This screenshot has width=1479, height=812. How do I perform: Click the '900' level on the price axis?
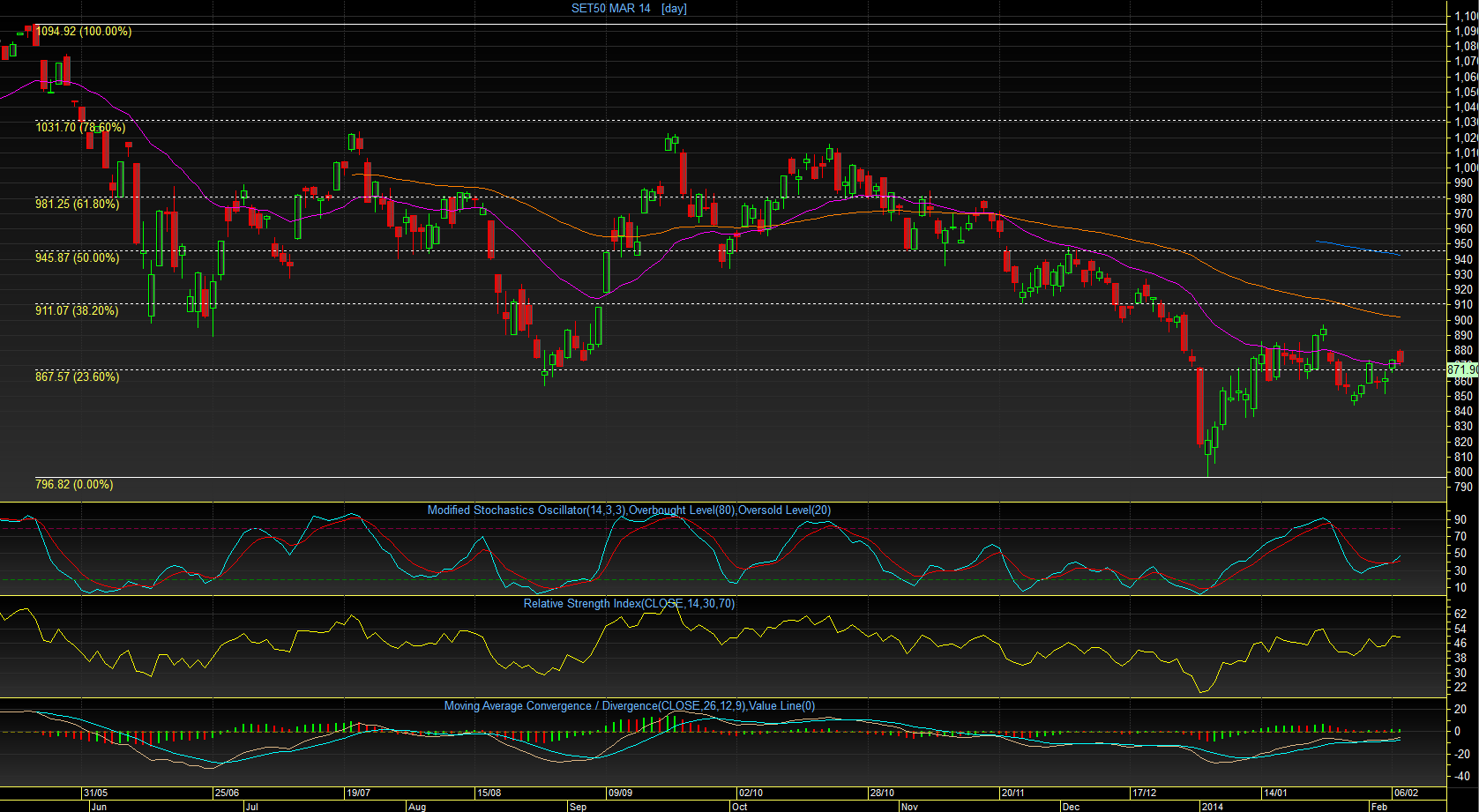pos(1463,321)
